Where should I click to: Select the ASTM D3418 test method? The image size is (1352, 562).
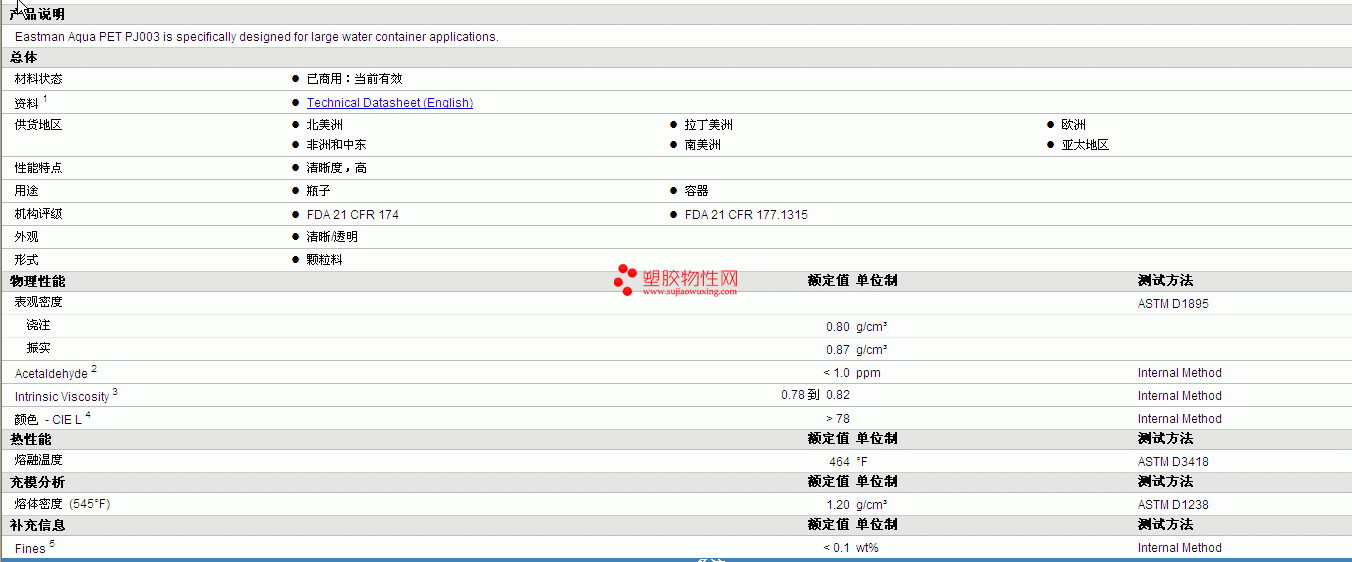coord(1173,462)
